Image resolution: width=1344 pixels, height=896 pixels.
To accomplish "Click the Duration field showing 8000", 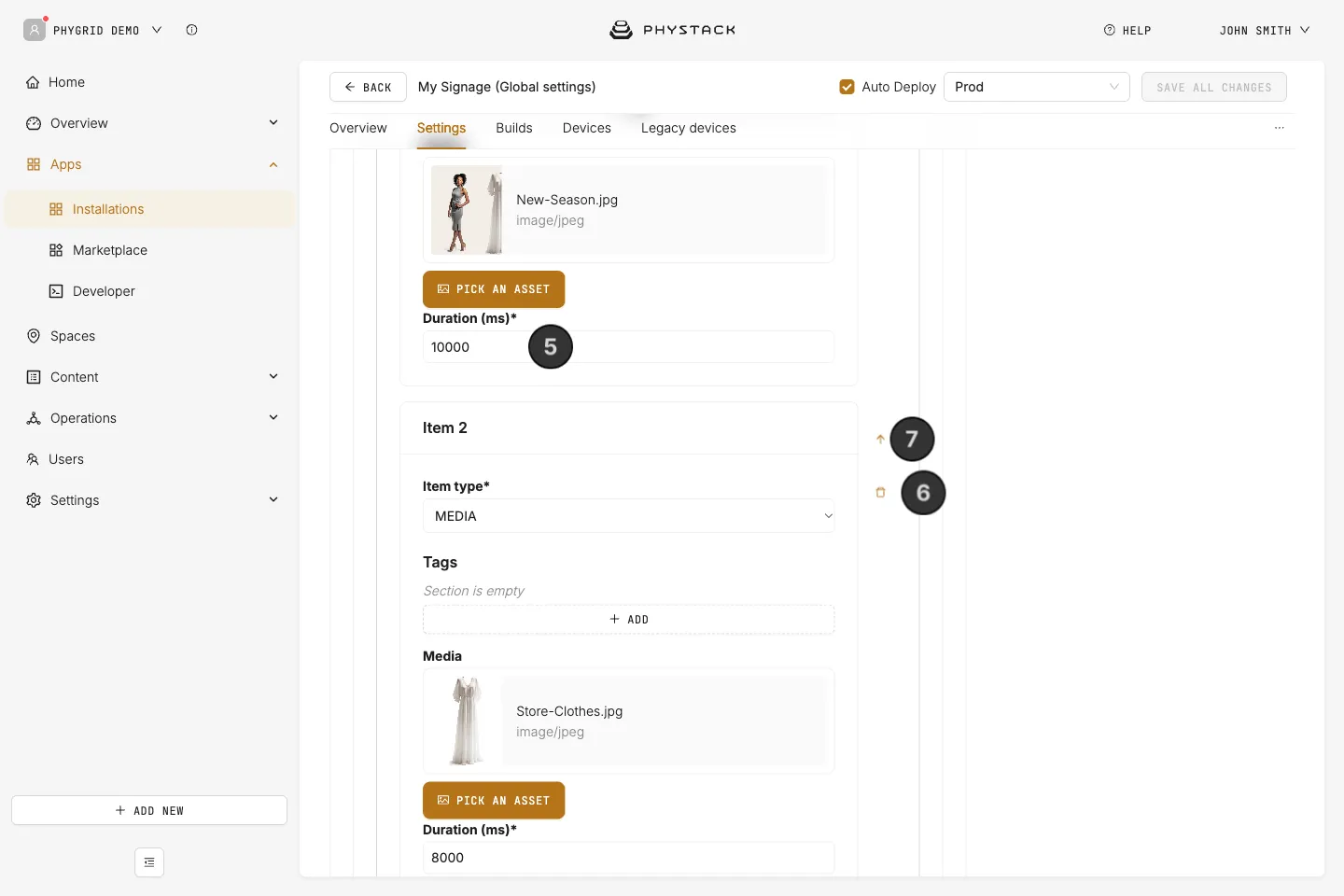I will (628, 858).
